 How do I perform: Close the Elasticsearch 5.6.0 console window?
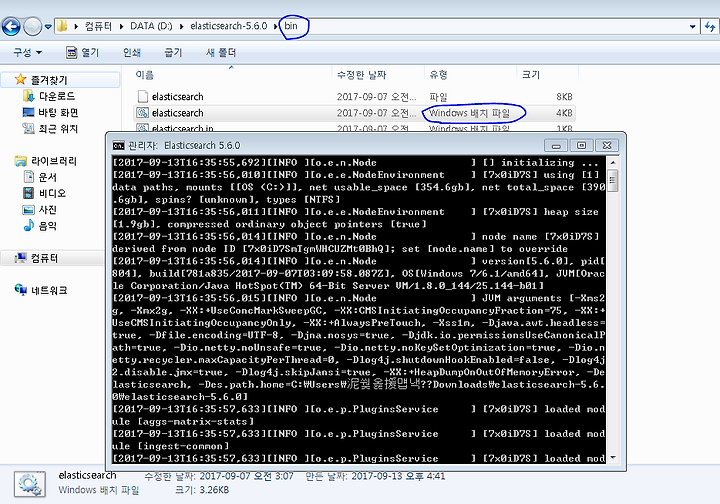607,146
